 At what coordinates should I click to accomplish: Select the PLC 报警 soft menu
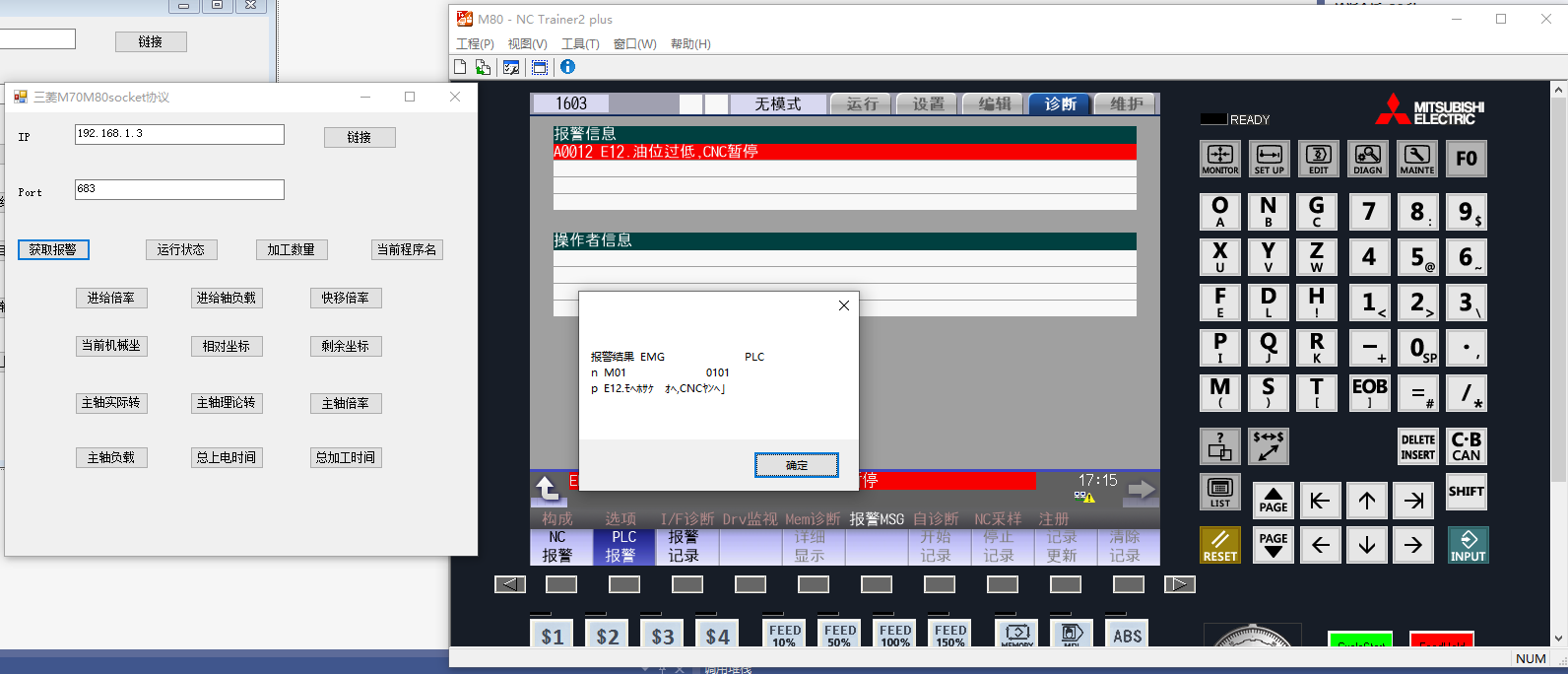[x=623, y=546]
